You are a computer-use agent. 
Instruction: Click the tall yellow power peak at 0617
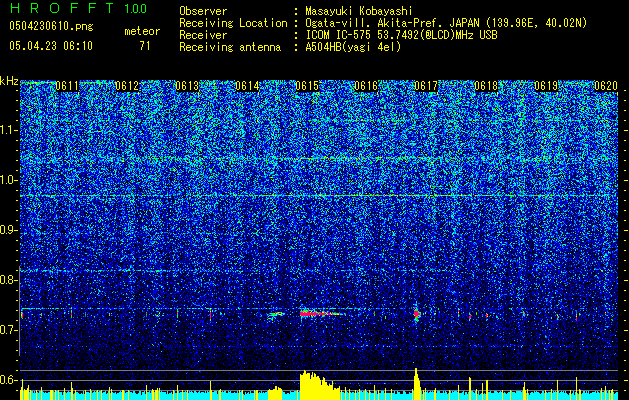point(417,384)
